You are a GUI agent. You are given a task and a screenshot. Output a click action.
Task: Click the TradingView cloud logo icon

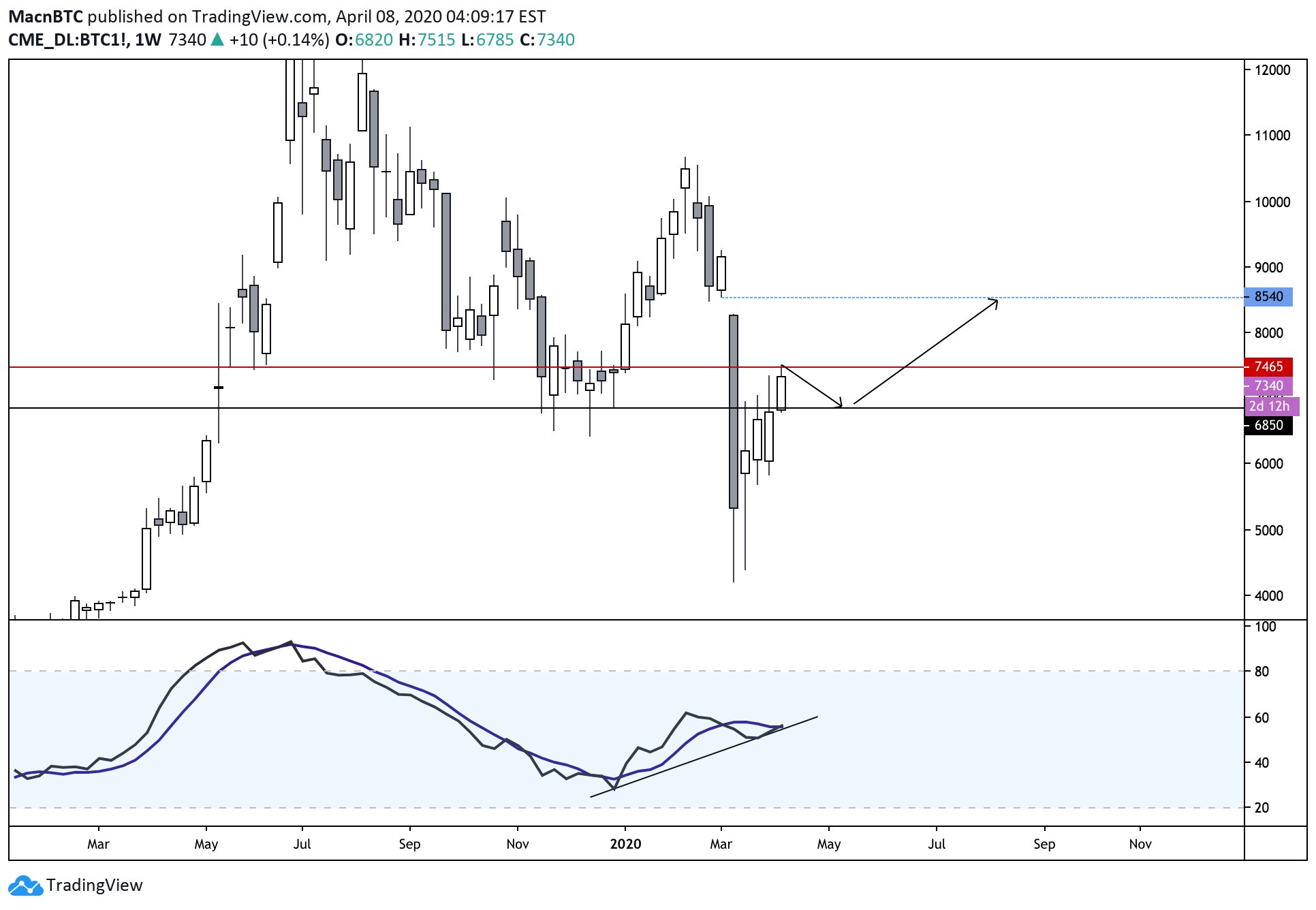pyautogui.click(x=25, y=885)
